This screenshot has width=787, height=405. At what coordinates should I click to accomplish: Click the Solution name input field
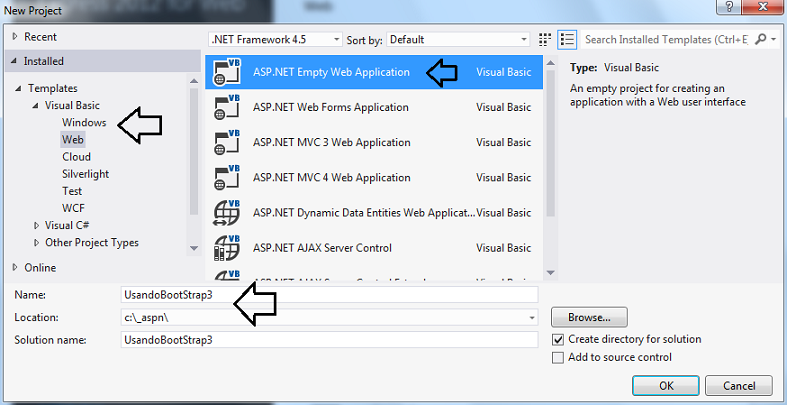pos(329,340)
